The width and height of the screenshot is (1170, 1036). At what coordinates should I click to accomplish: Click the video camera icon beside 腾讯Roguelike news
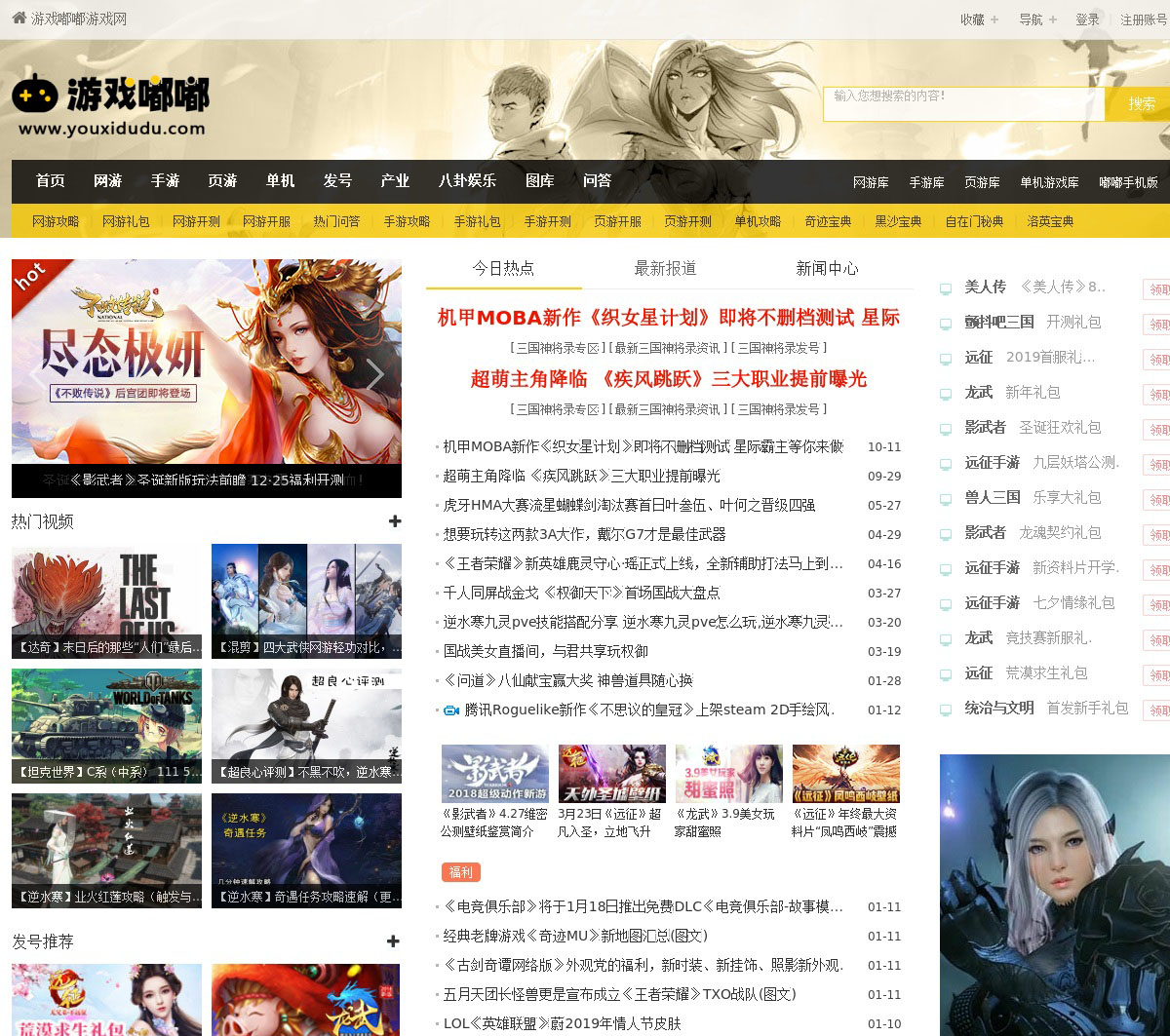pos(451,710)
